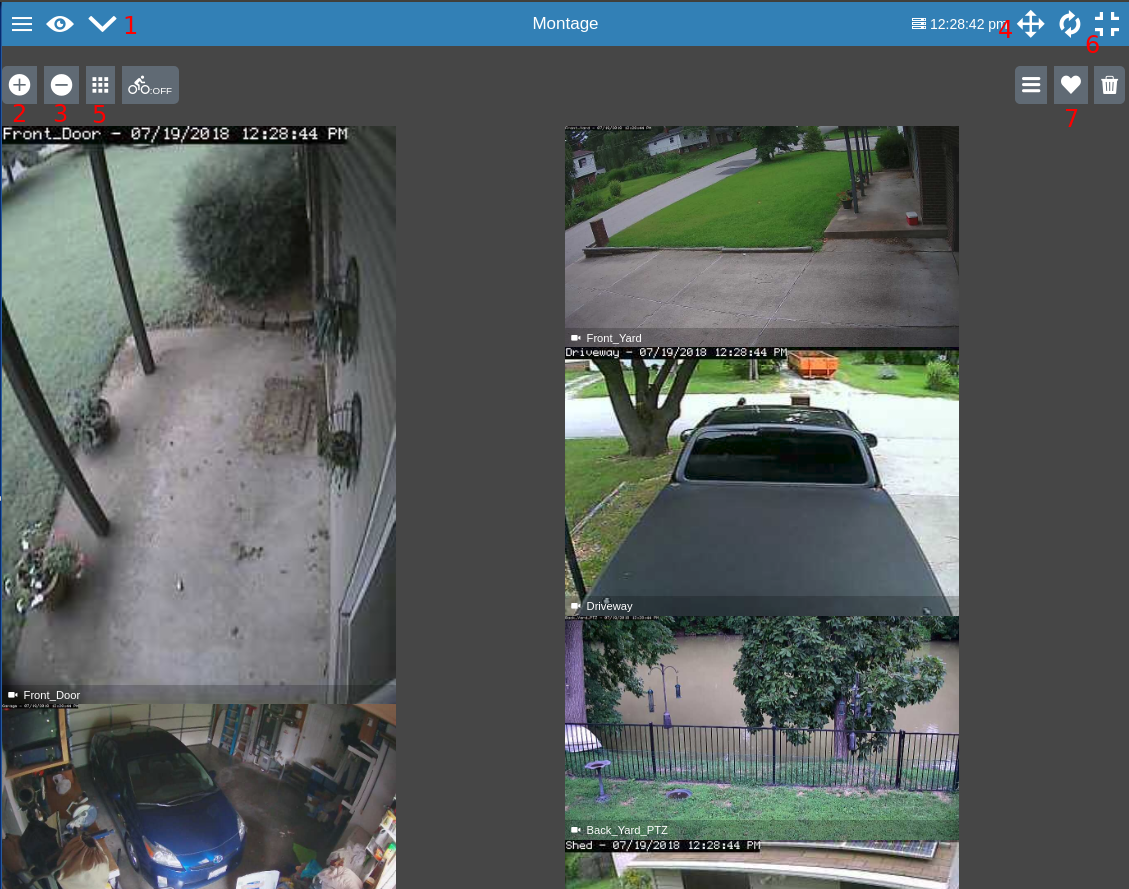Click the camera icon beside Front_Door
This screenshot has height=889, width=1129.
click(x=12, y=695)
